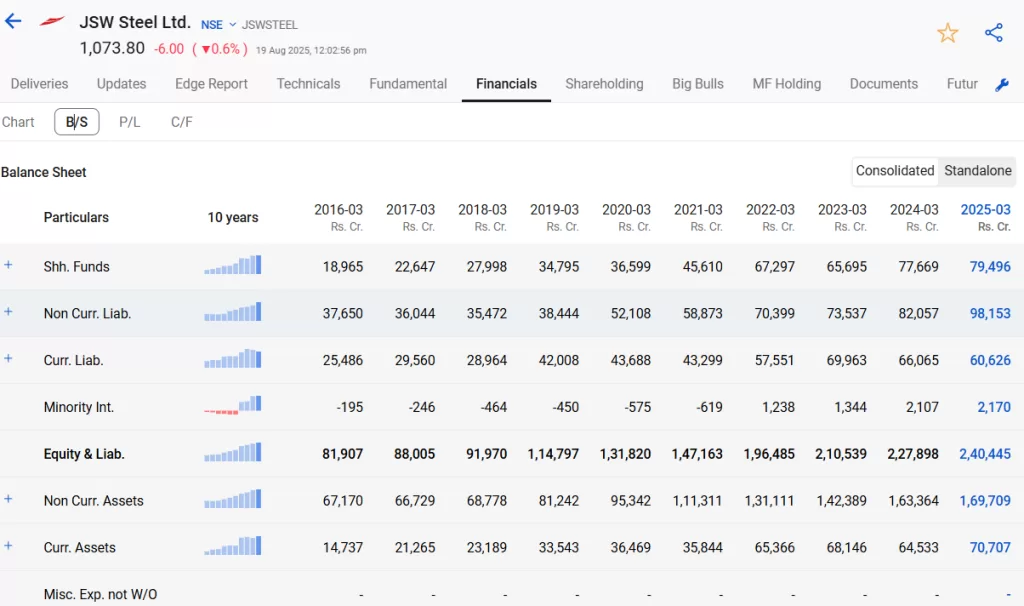Click Shh. Funds 2025-03 value 79,496
Screen dimensions: 1024x606
tap(990, 266)
